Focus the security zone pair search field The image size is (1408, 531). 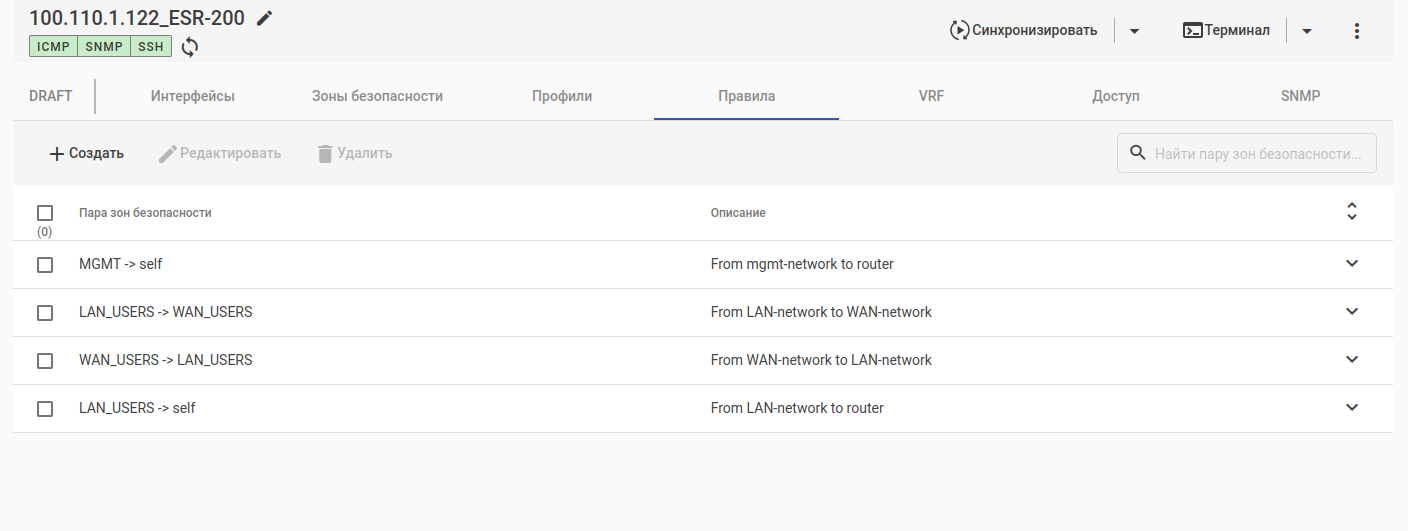(x=1258, y=154)
